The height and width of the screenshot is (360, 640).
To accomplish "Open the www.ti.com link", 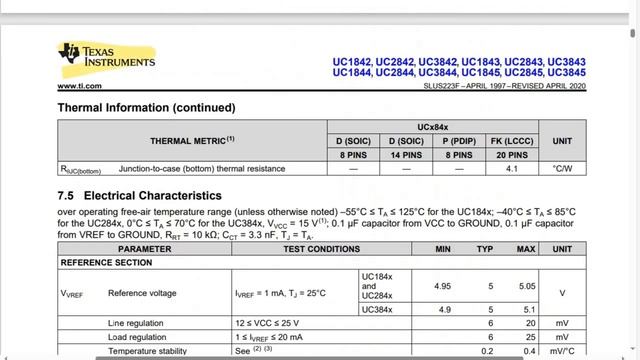I will coord(80,86).
